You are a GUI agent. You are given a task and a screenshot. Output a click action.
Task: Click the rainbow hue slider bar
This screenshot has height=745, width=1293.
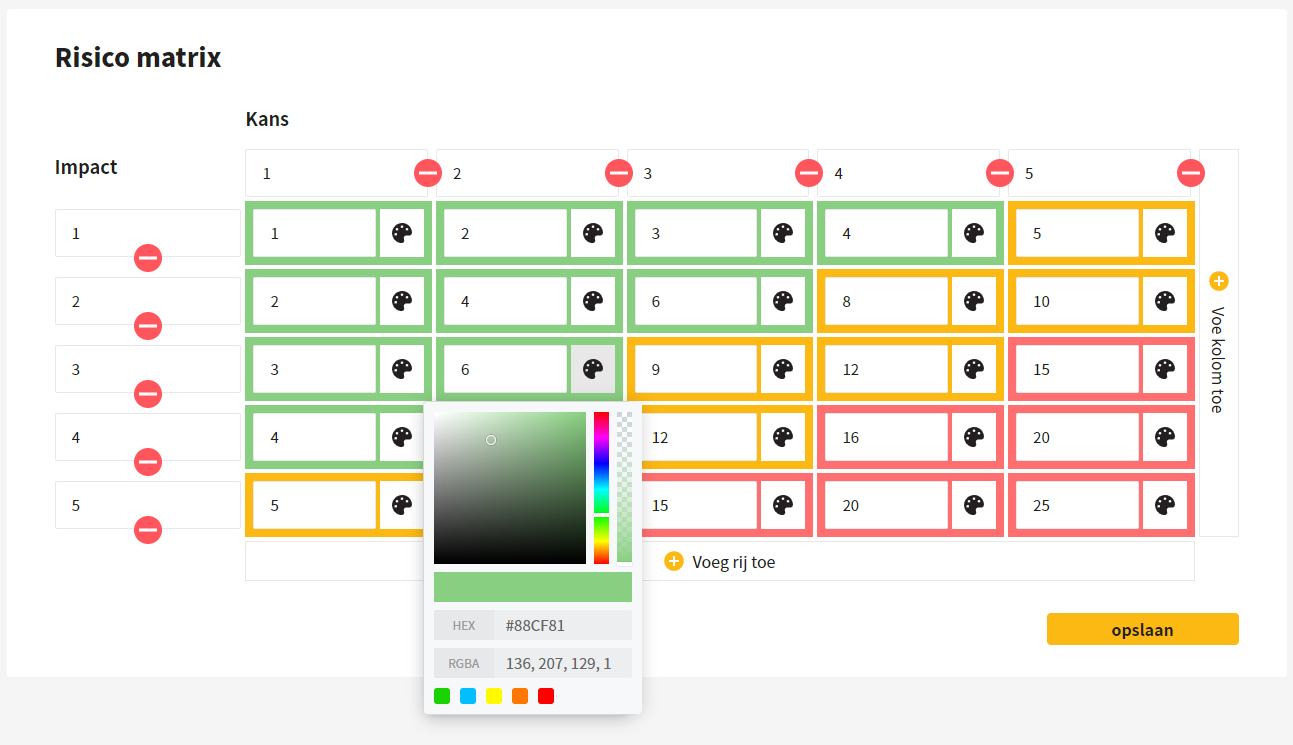point(602,488)
